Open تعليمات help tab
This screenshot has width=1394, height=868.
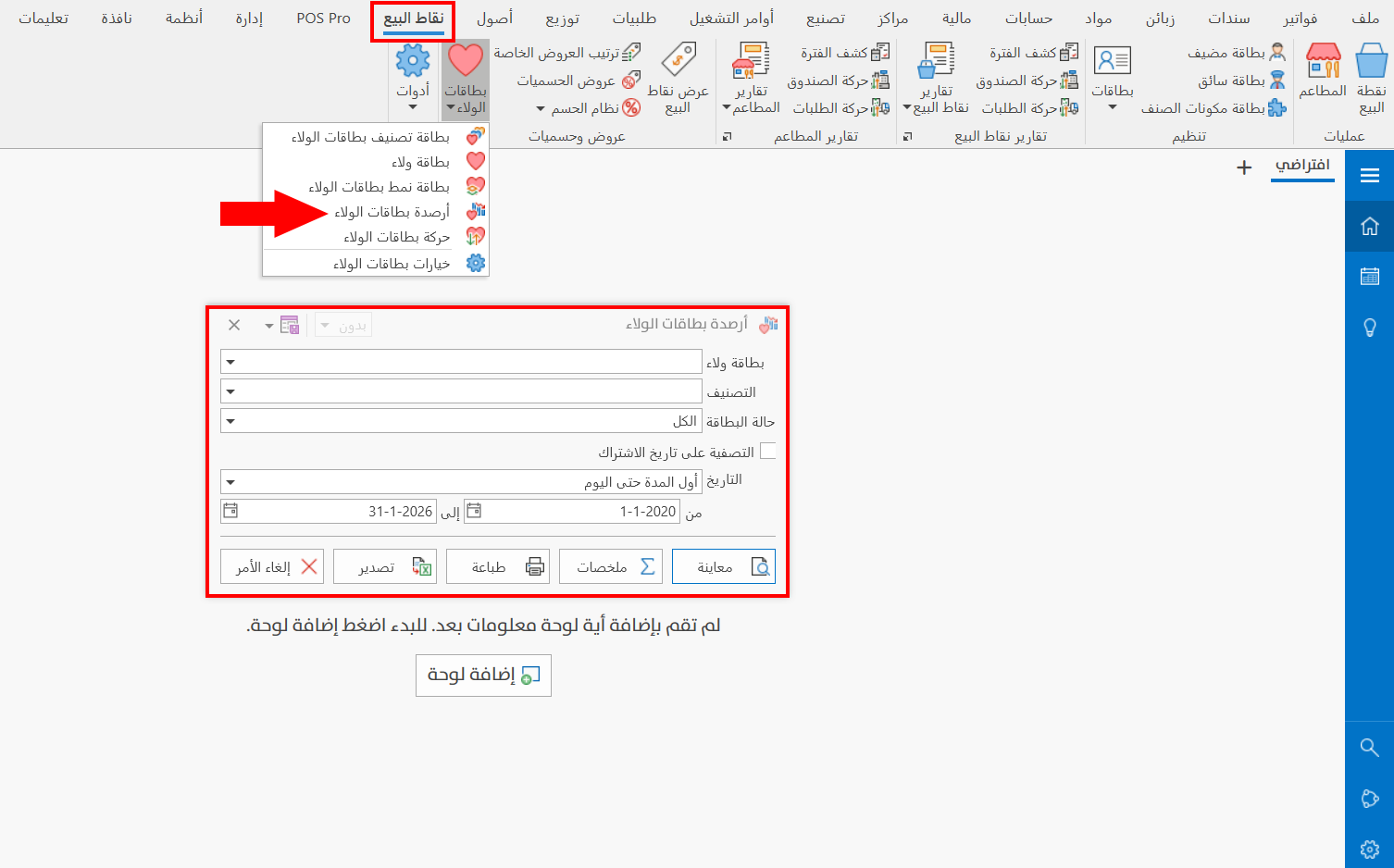pyautogui.click(x=44, y=19)
